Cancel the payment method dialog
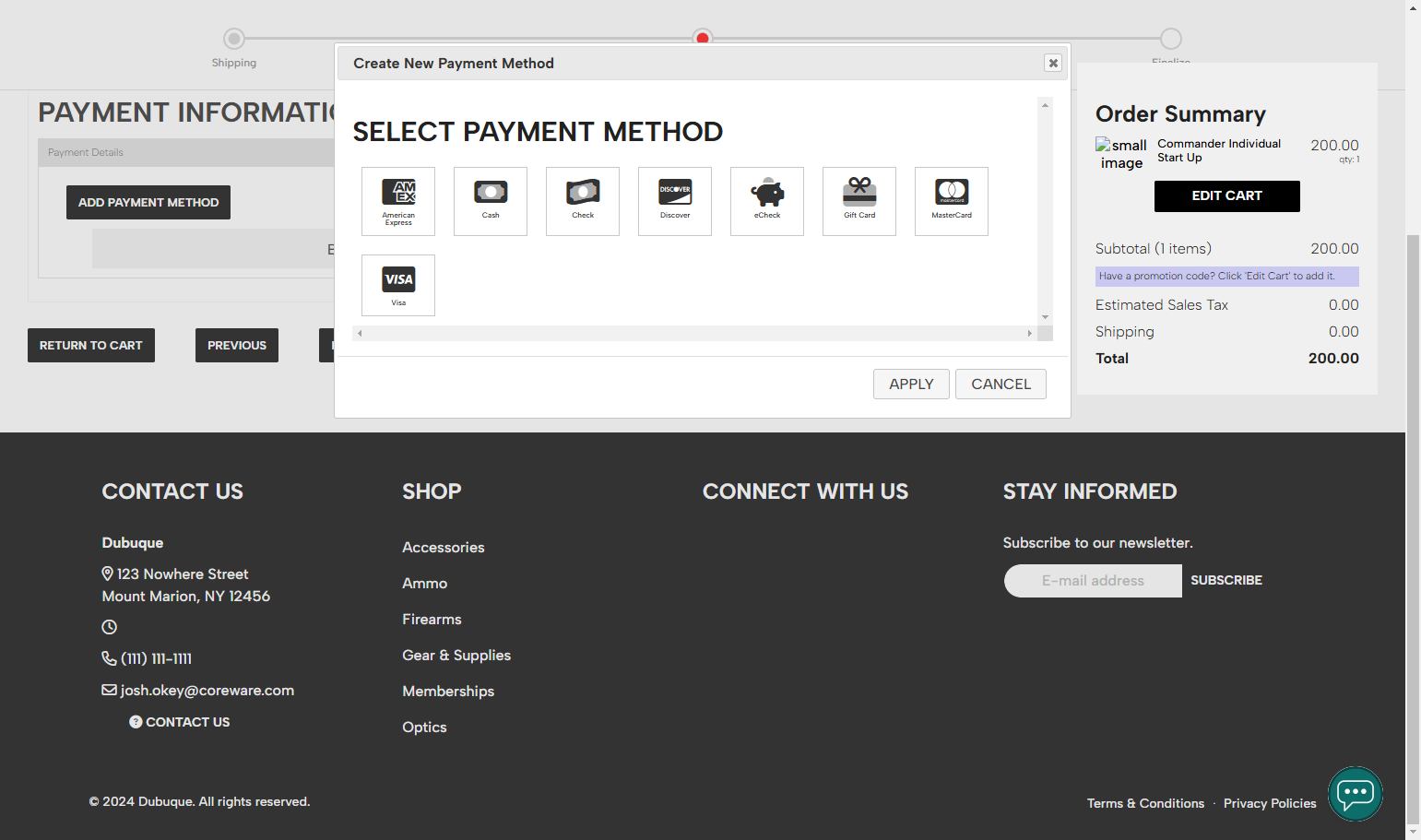This screenshot has width=1421, height=840. coord(1001,384)
